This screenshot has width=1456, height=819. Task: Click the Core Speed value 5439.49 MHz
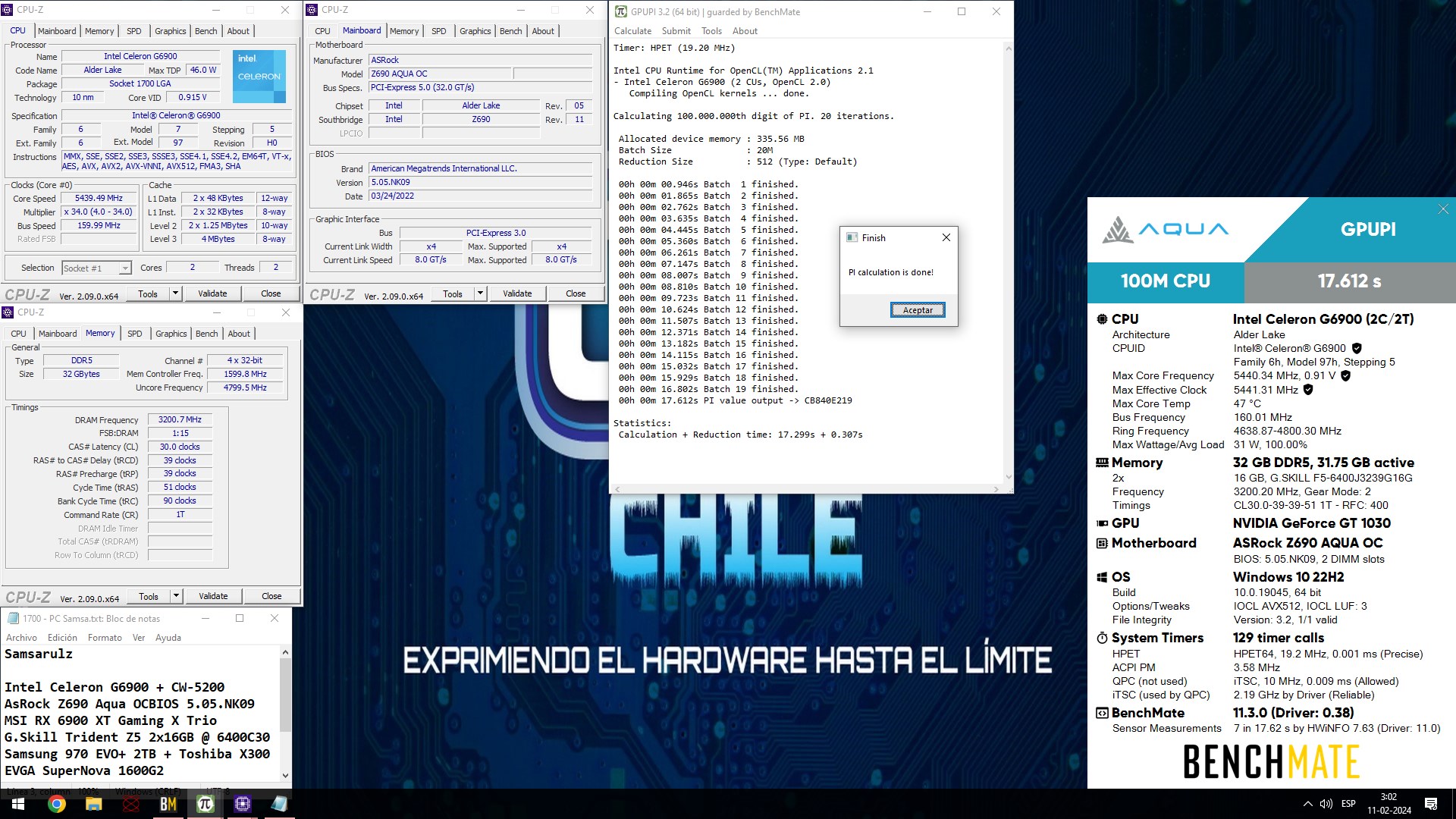99,198
